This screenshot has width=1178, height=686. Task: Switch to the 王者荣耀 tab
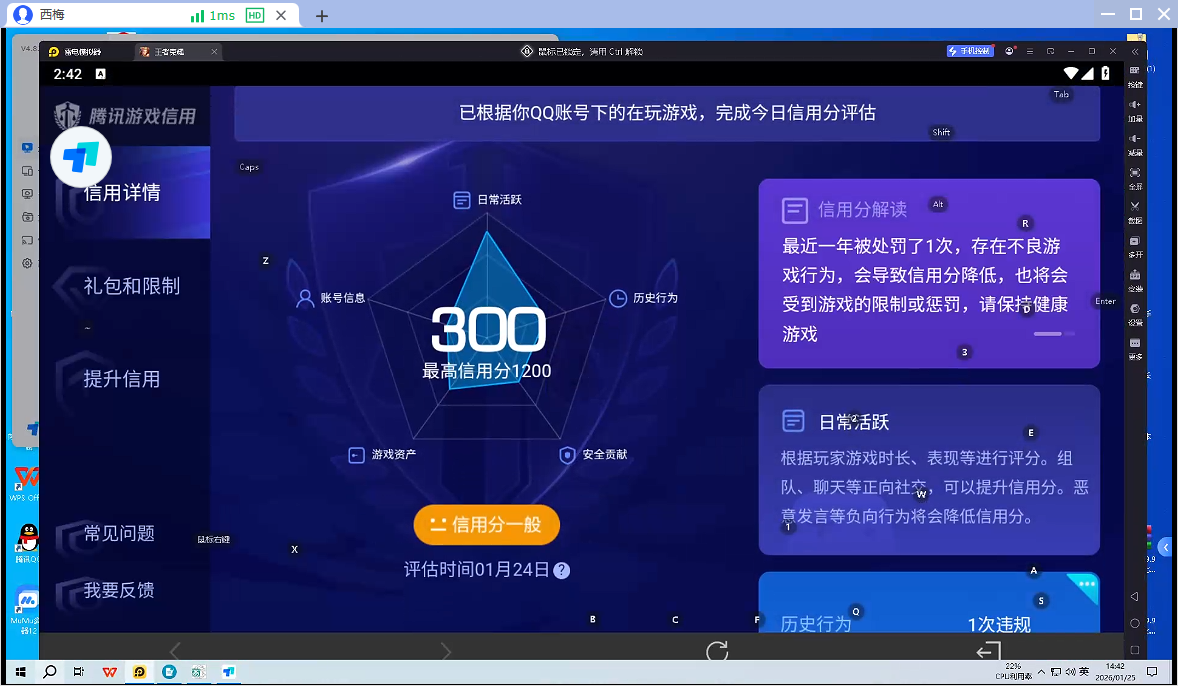tap(170, 50)
